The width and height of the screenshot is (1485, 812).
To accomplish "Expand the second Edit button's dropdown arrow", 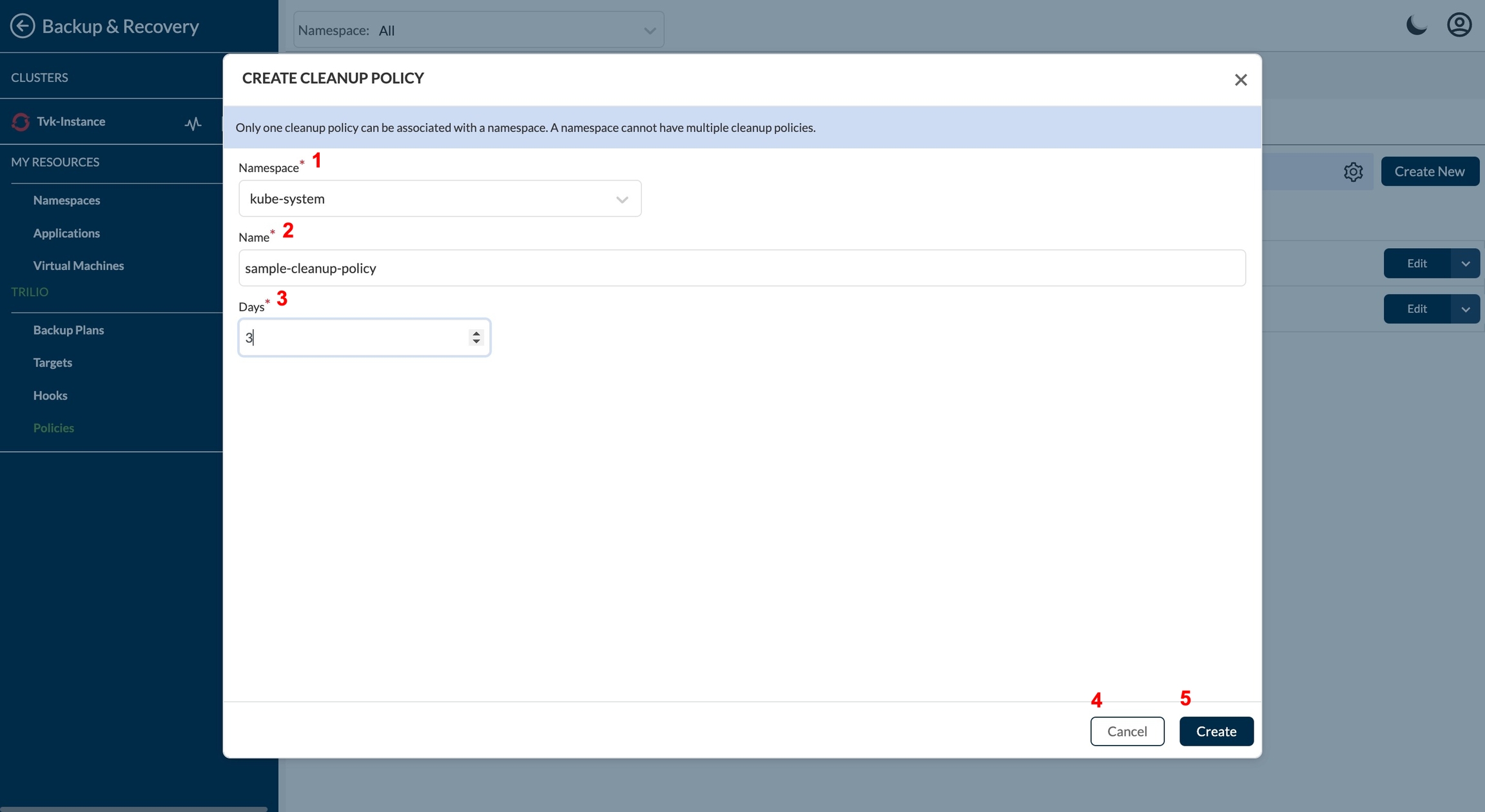I will coord(1465,309).
